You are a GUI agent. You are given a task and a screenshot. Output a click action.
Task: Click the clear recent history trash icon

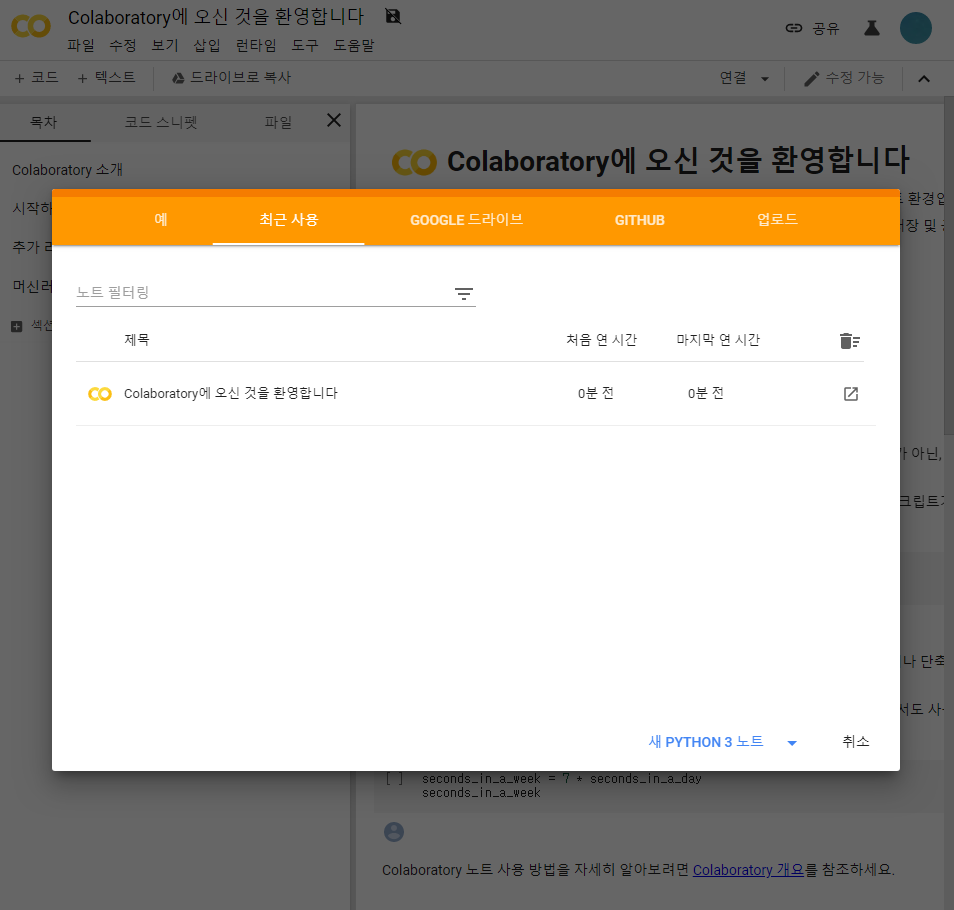[849, 341]
